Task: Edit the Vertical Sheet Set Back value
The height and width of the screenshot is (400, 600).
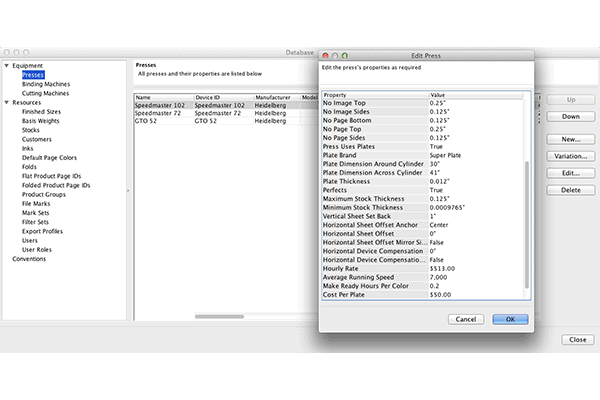Action: pos(475,216)
